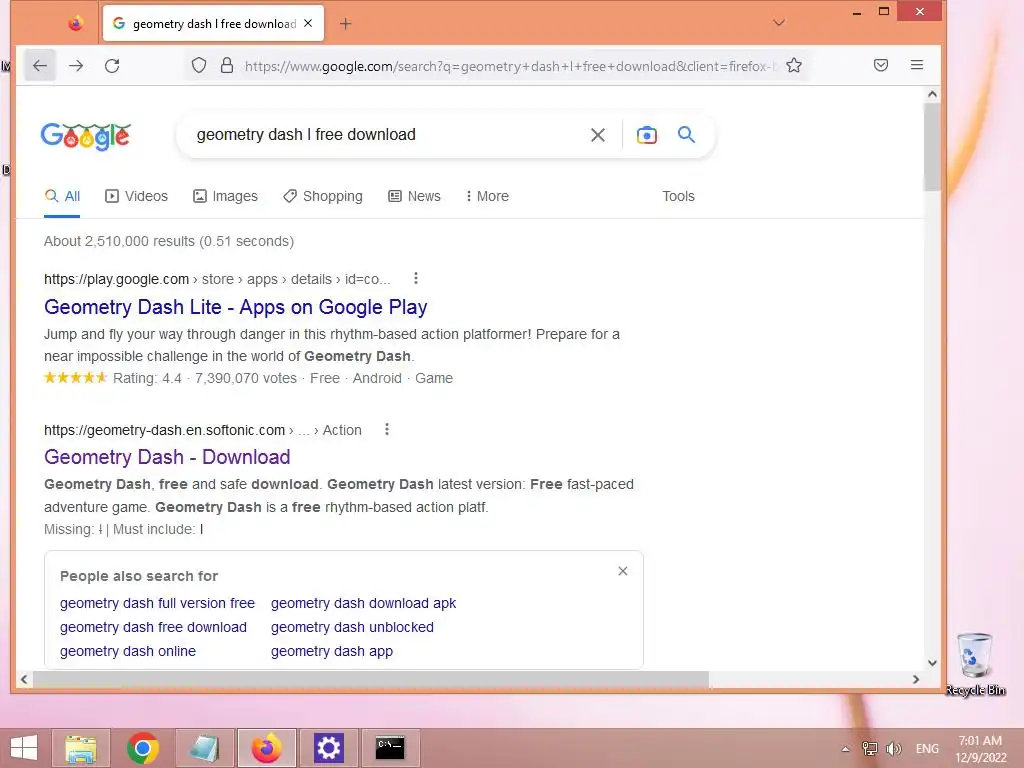Dismiss the People also search for box

[x=622, y=571]
